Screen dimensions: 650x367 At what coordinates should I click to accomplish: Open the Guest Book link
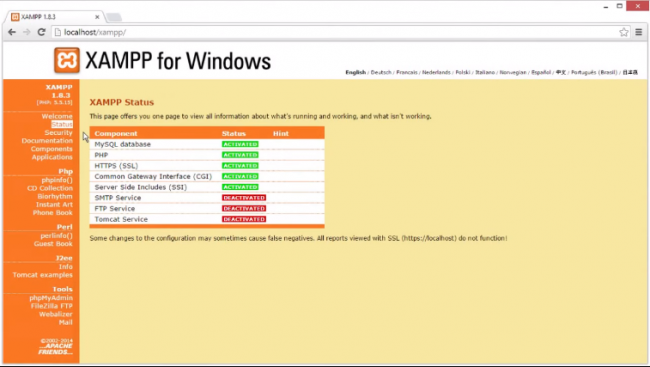point(53,244)
